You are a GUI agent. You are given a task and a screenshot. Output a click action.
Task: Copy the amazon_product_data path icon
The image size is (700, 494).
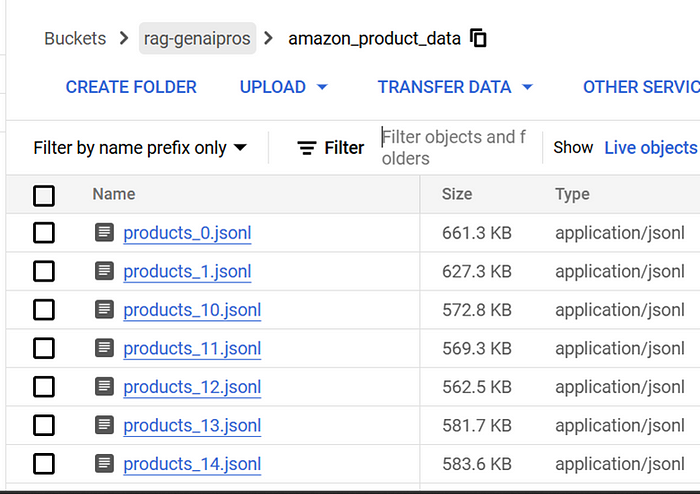[479, 39]
